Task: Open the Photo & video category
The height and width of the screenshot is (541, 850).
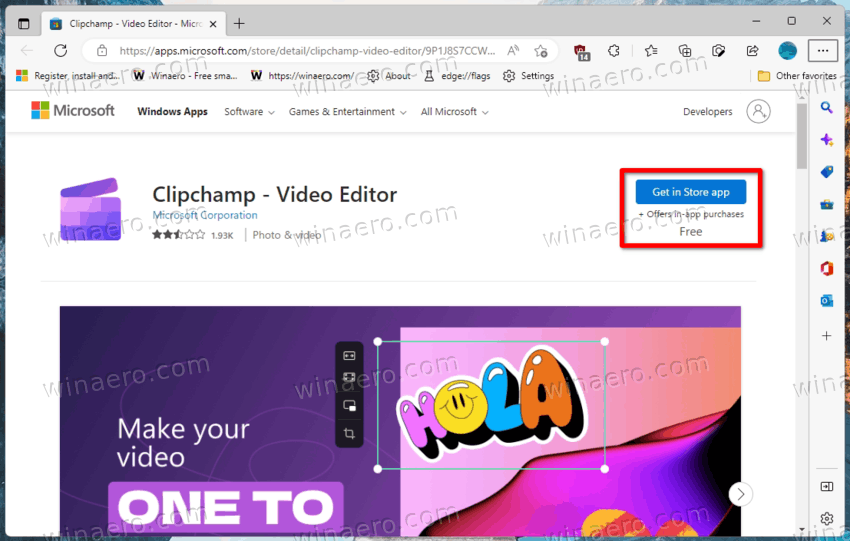Action: click(x=287, y=235)
